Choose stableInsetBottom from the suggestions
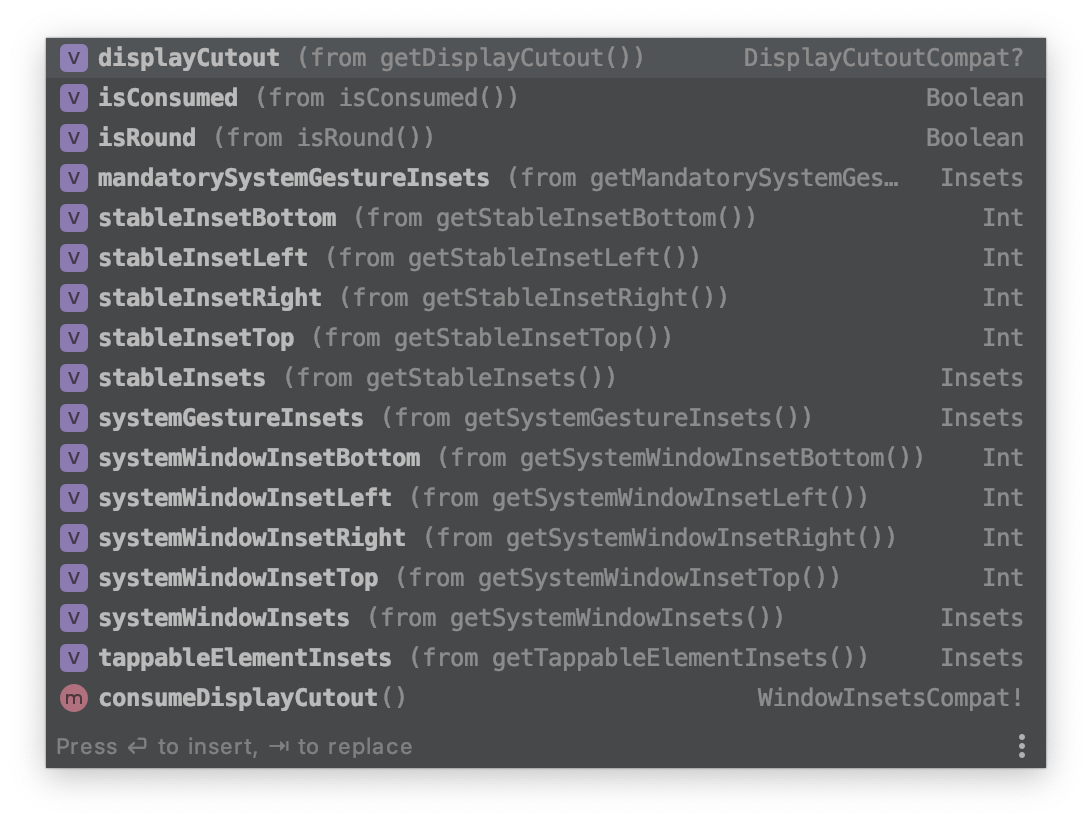 coord(546,218)
